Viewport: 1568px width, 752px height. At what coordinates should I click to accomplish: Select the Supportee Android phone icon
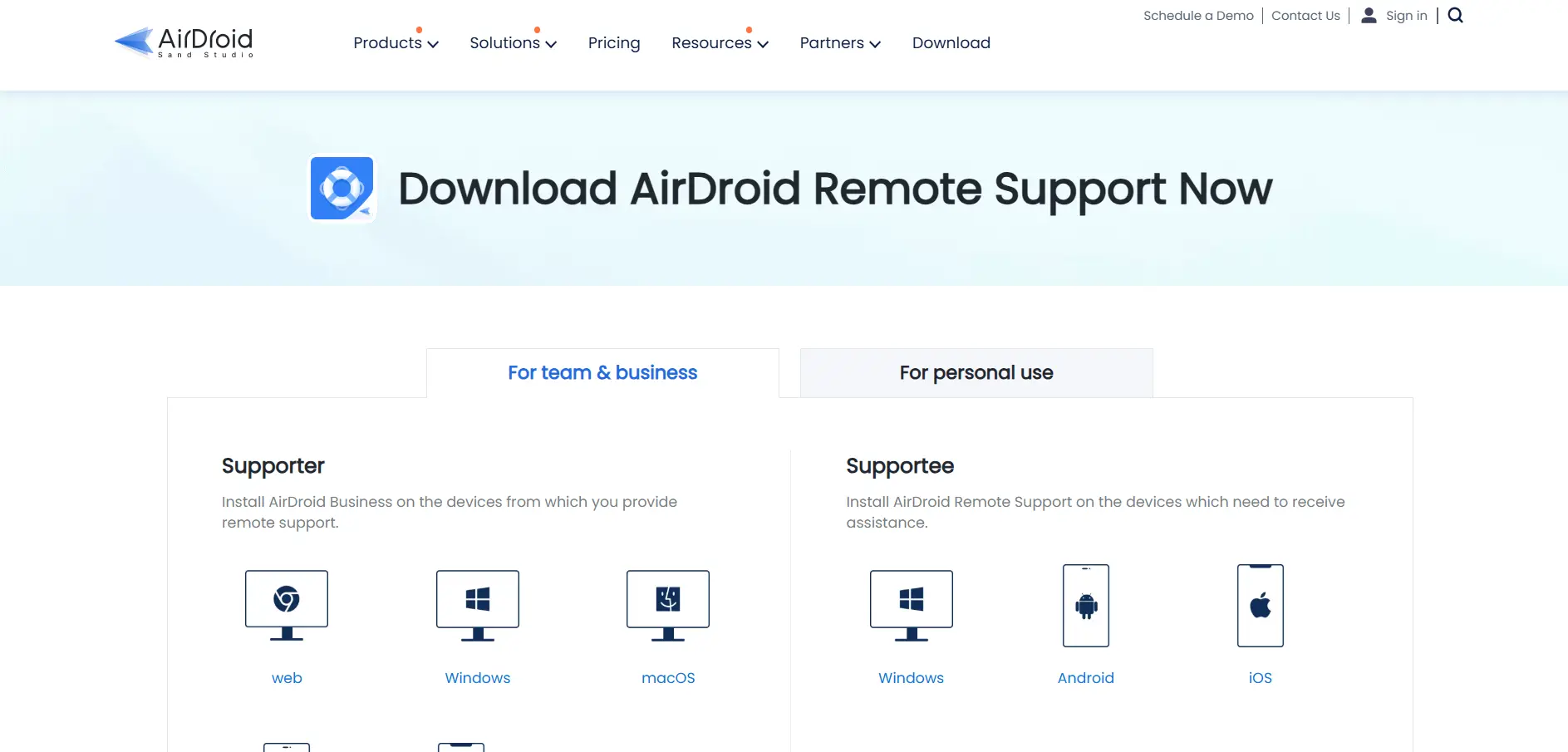click(1086, 606)
